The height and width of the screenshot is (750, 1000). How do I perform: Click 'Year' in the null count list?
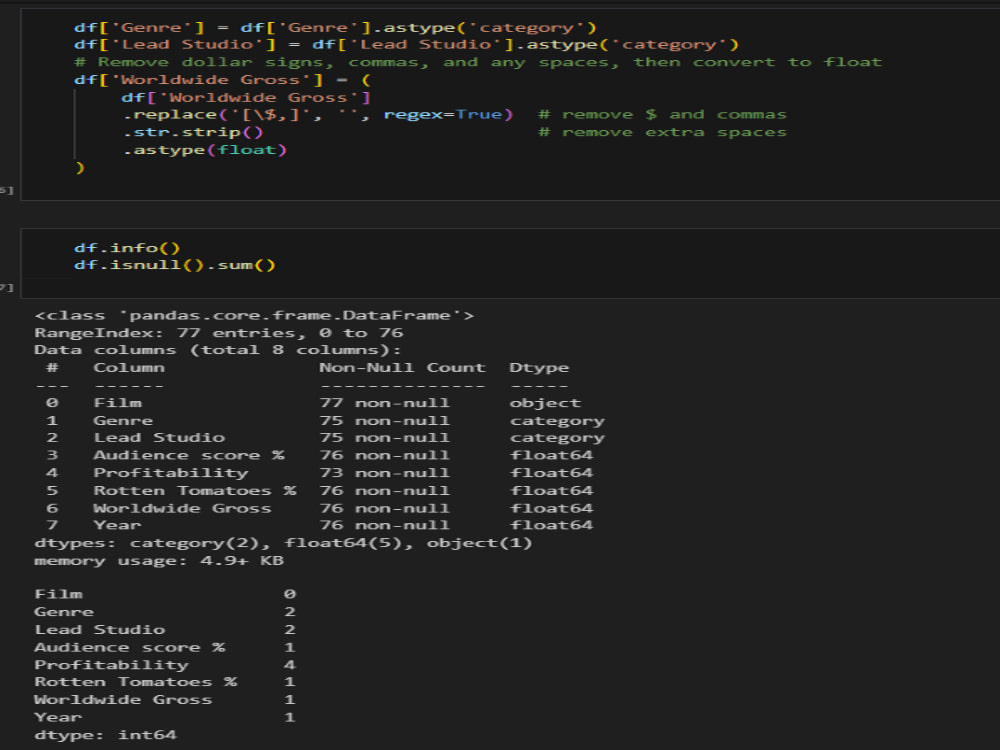point(58,717)
